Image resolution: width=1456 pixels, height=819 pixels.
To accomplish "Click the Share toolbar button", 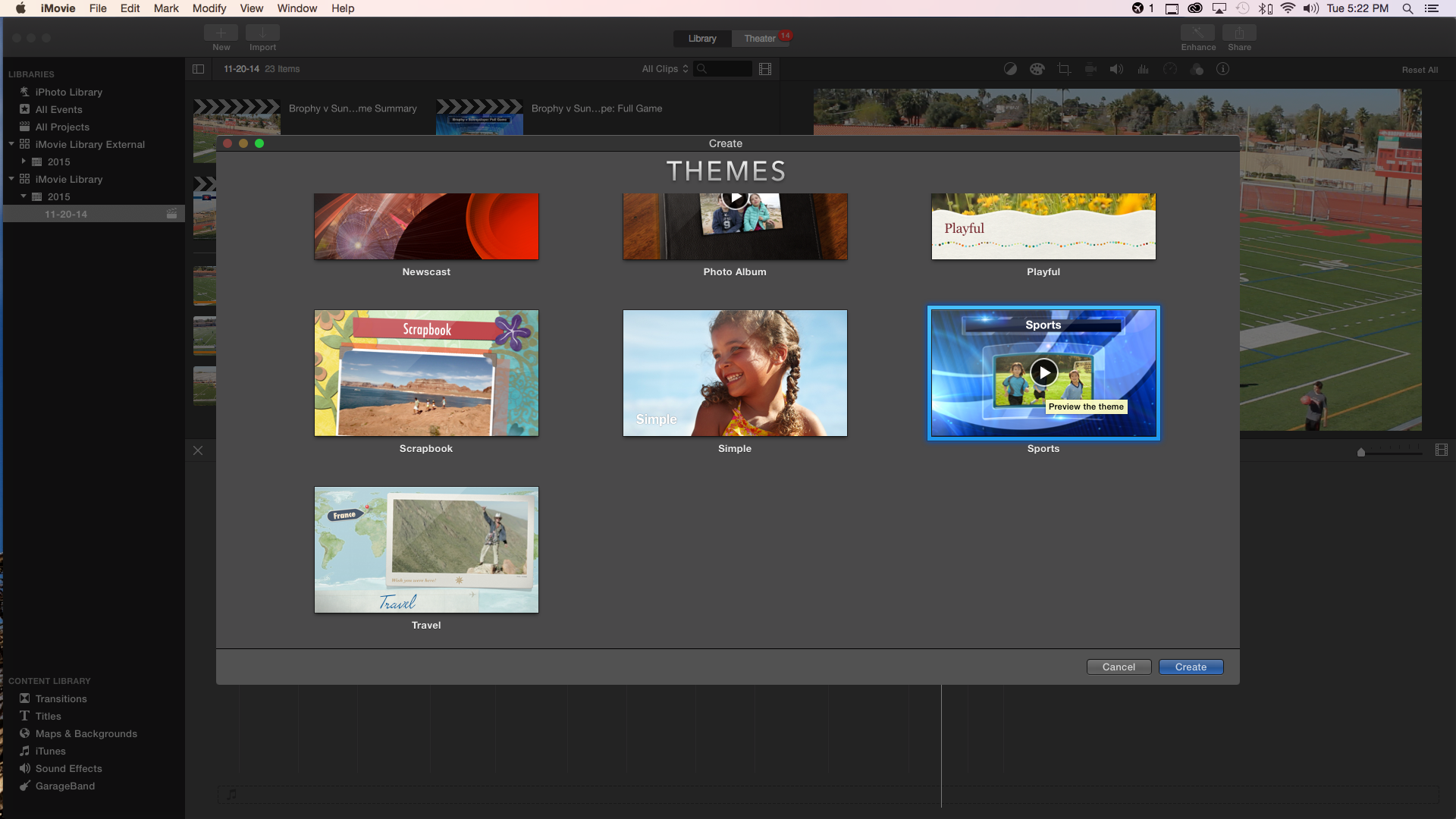I will pos(1239,33).
